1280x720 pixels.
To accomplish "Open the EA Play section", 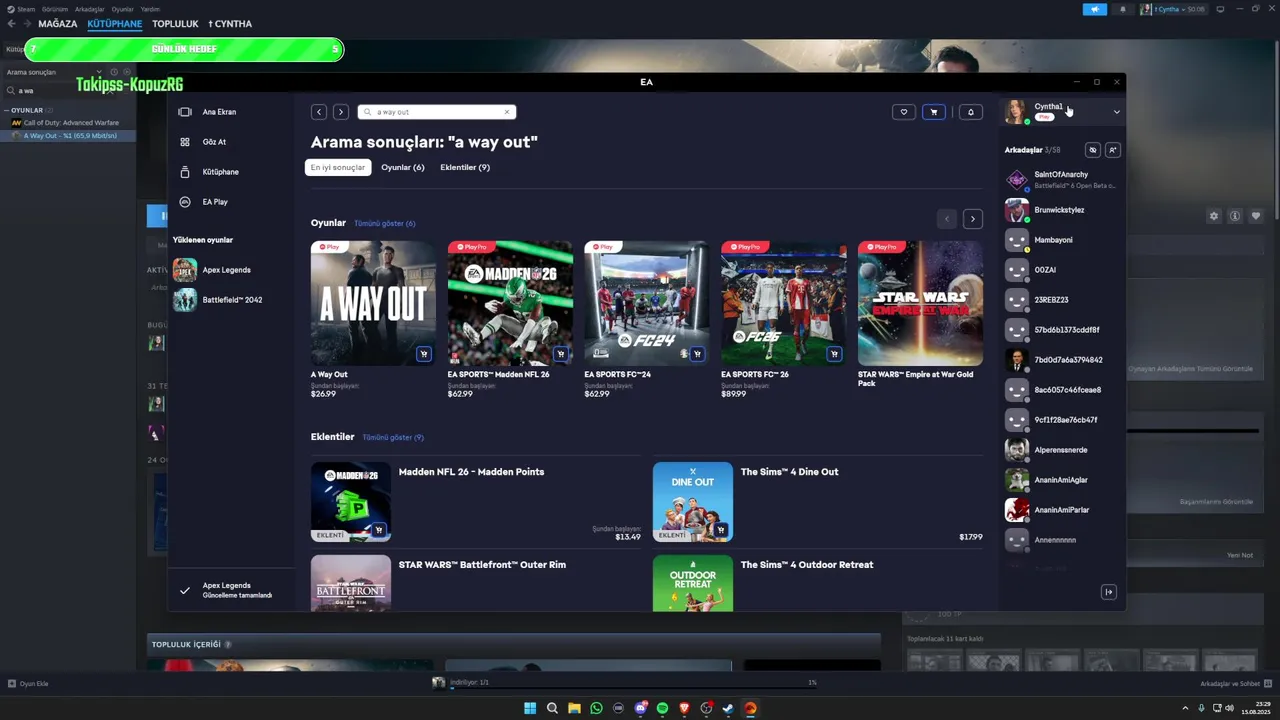I will pos(215,202).
